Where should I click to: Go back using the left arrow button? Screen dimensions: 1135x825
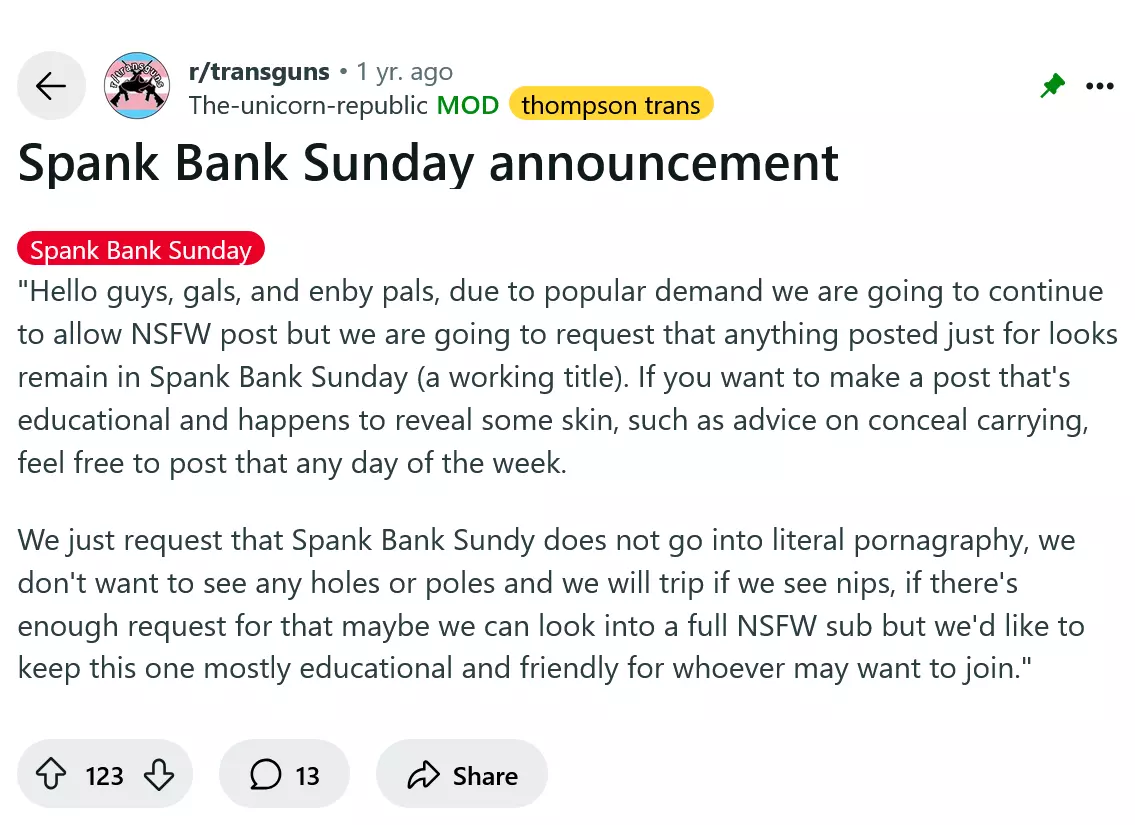[x=51, y=86]
